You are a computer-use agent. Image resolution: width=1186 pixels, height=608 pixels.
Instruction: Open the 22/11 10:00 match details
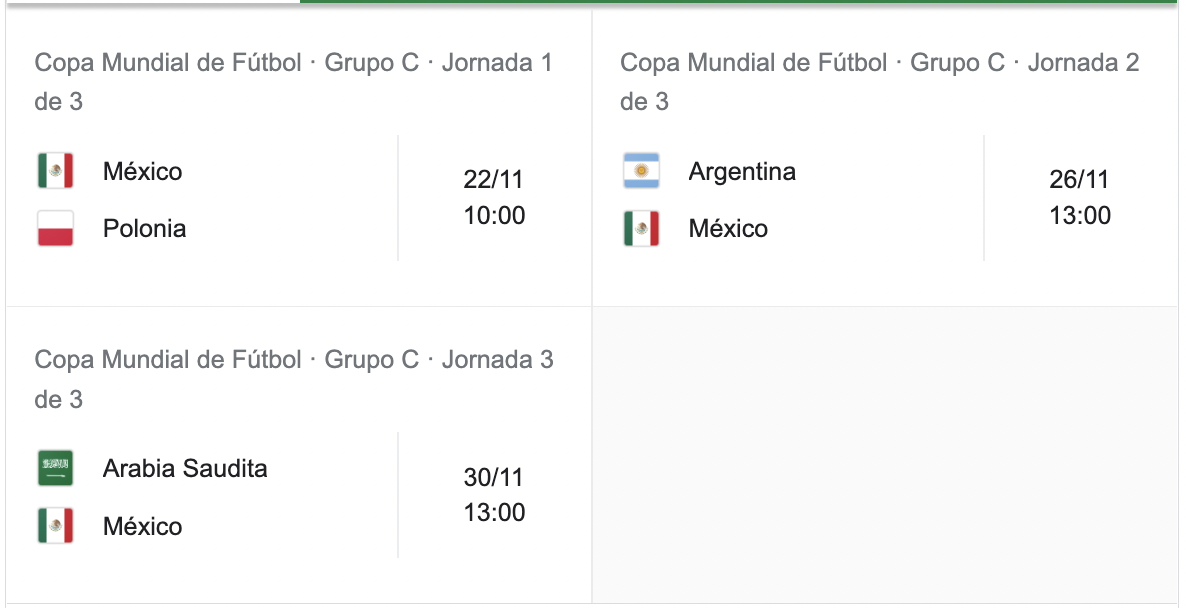coord(494,197)
